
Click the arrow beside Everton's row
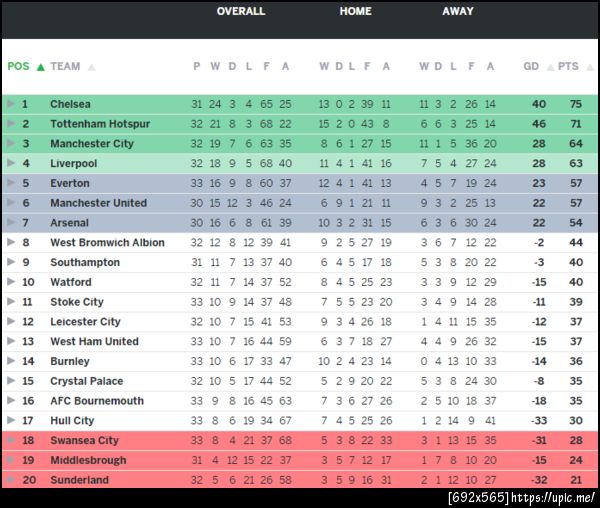coord(11,183)
